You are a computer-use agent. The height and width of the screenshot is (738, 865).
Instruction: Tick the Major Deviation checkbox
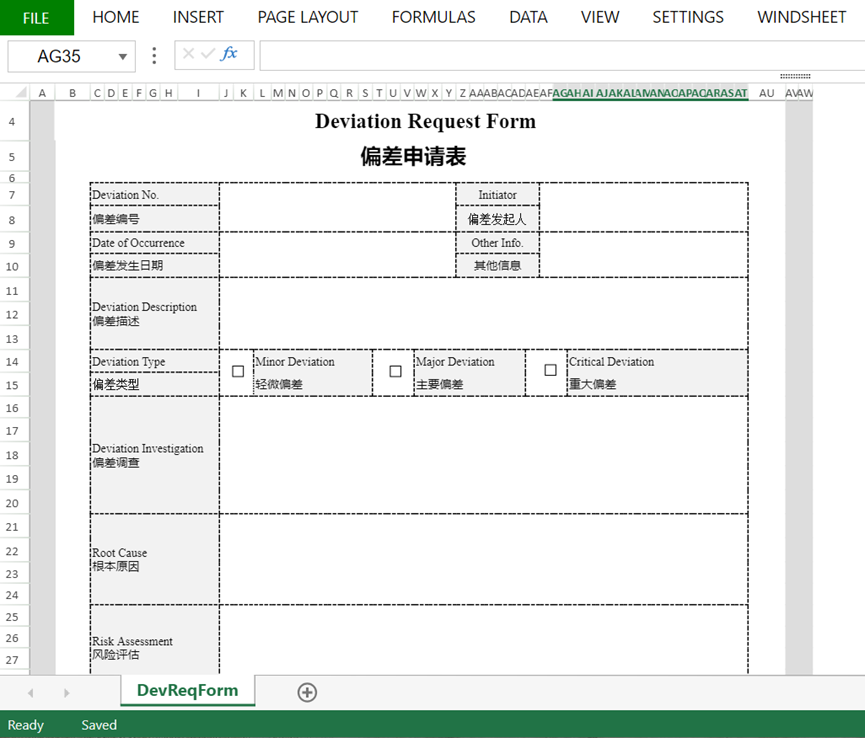pyautogui.click(x=395, y=371)
